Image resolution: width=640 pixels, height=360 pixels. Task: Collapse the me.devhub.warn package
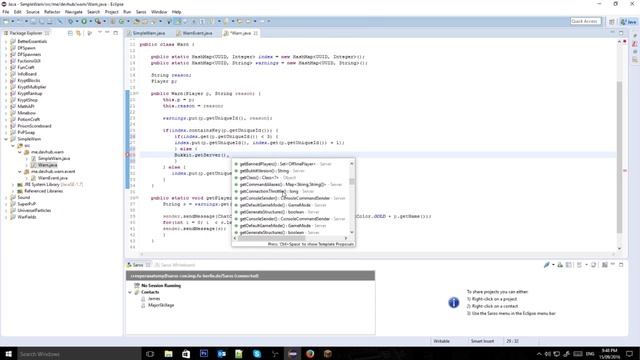[20, 152]
